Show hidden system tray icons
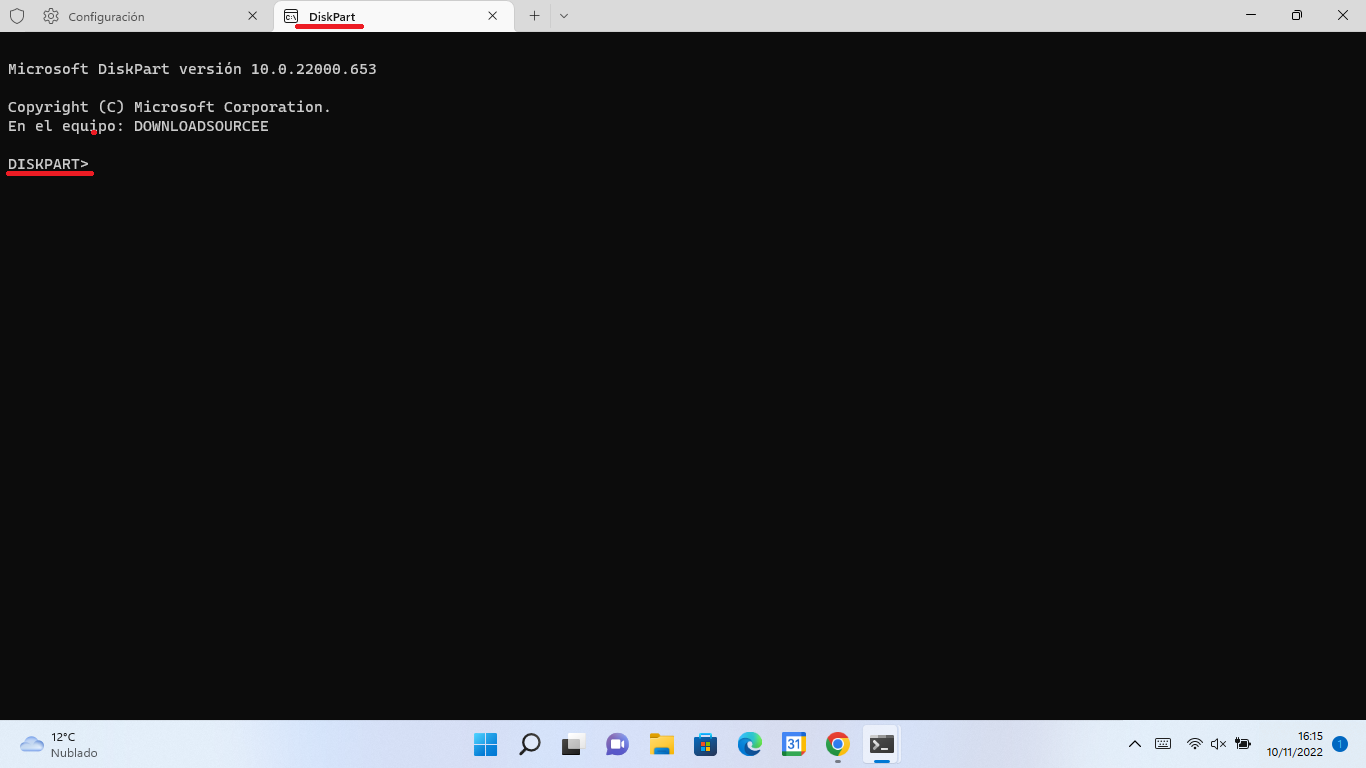1366x768 pixels. tap(1135, 744)
